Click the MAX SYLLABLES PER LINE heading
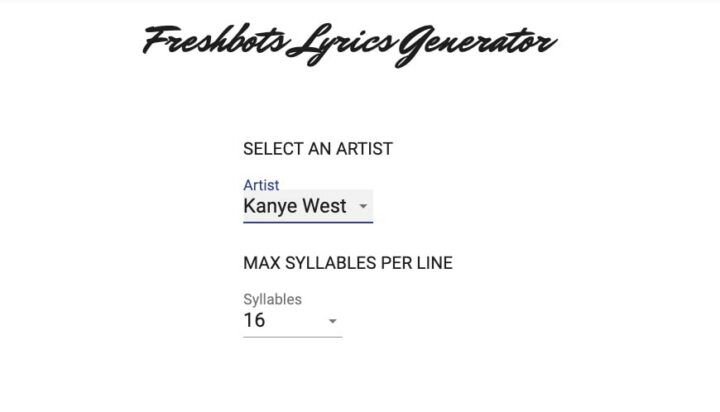720x412 pixels. (348, 263)
